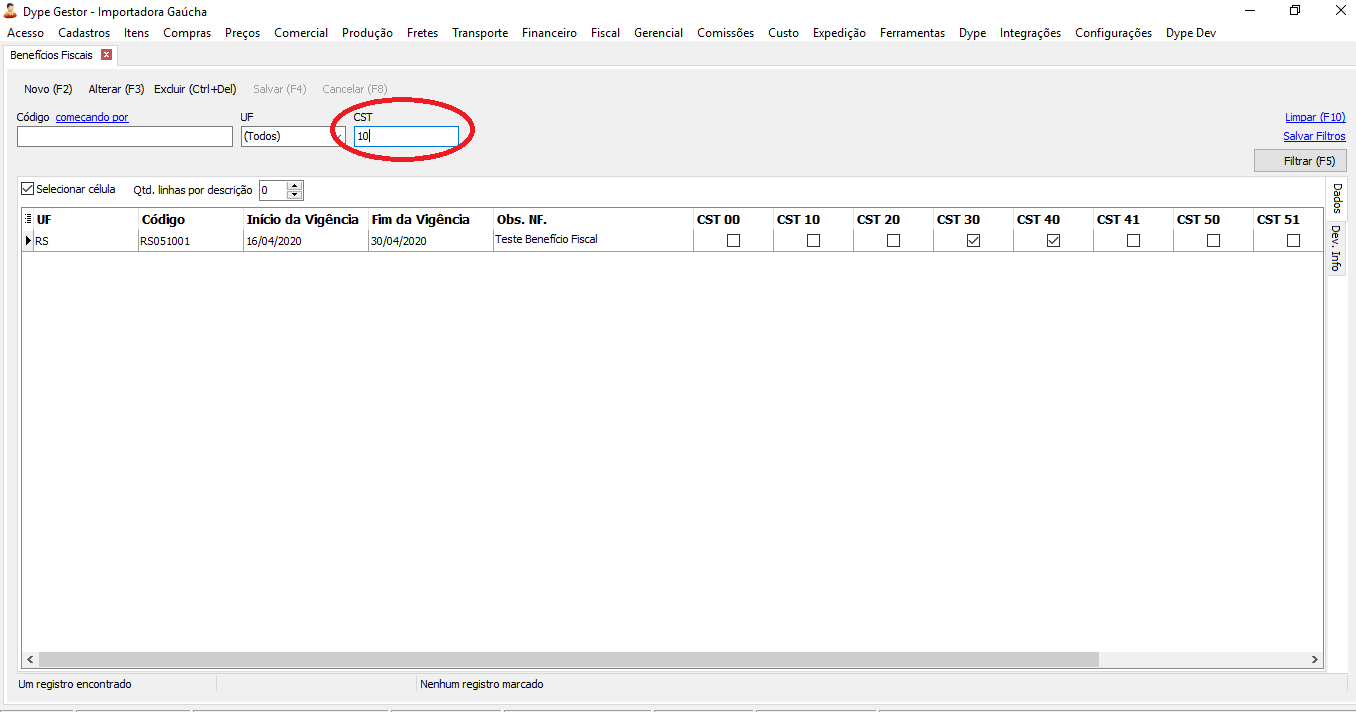Open the Financeiro menu
The height and width of the screenshot is (712, 1356).
tap(549, 33)
